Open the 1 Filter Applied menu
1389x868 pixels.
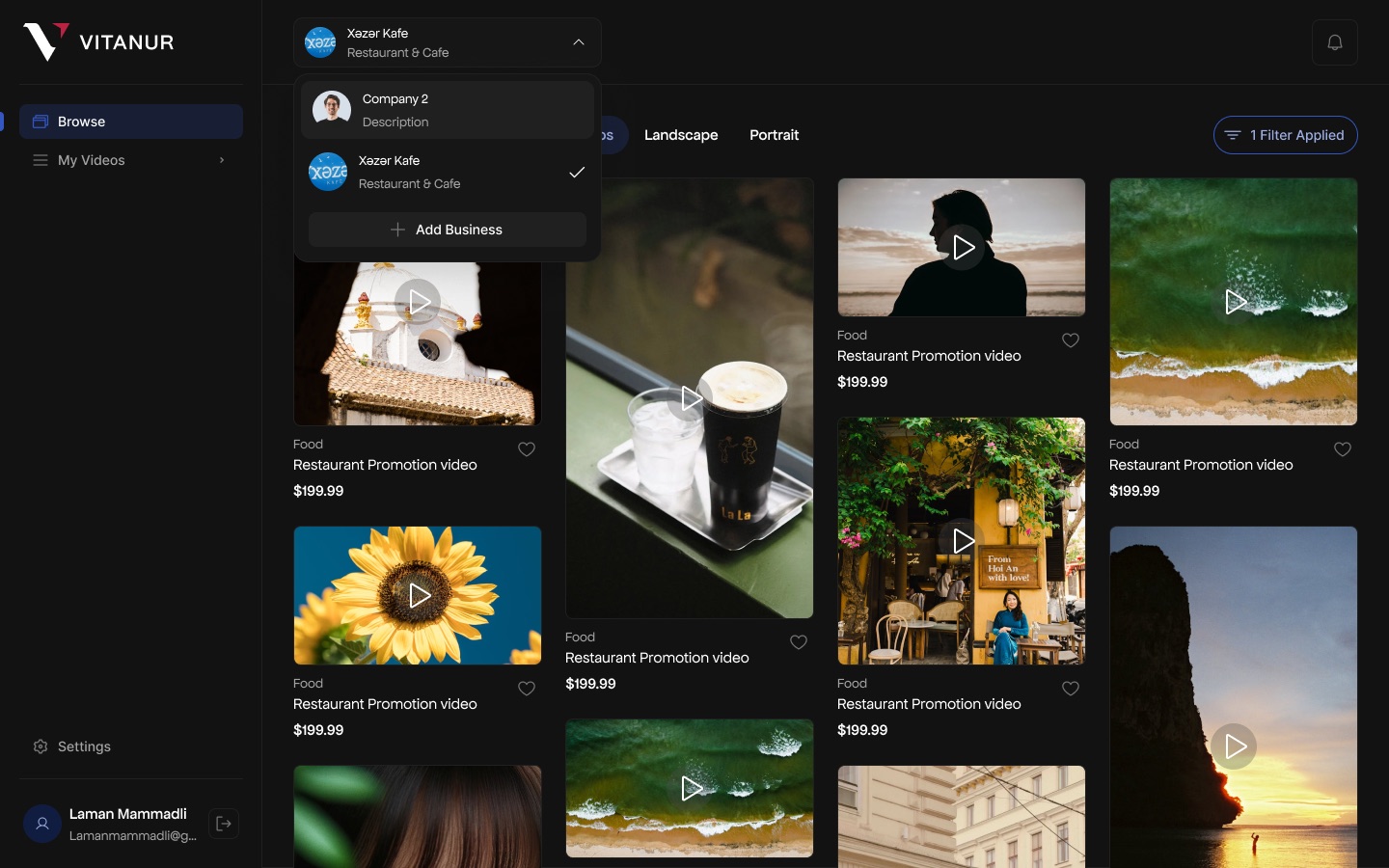[x=1286, y=135]
